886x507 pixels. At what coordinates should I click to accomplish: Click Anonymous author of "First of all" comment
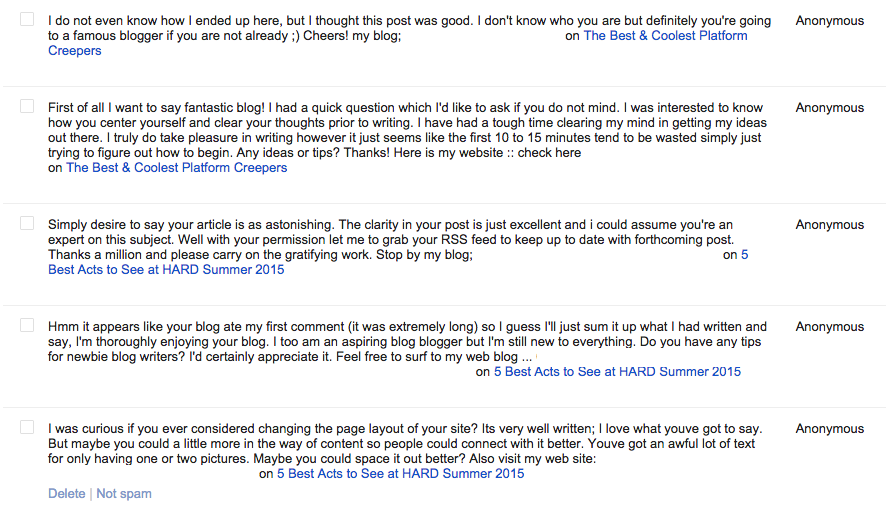(x=829, y=108)
